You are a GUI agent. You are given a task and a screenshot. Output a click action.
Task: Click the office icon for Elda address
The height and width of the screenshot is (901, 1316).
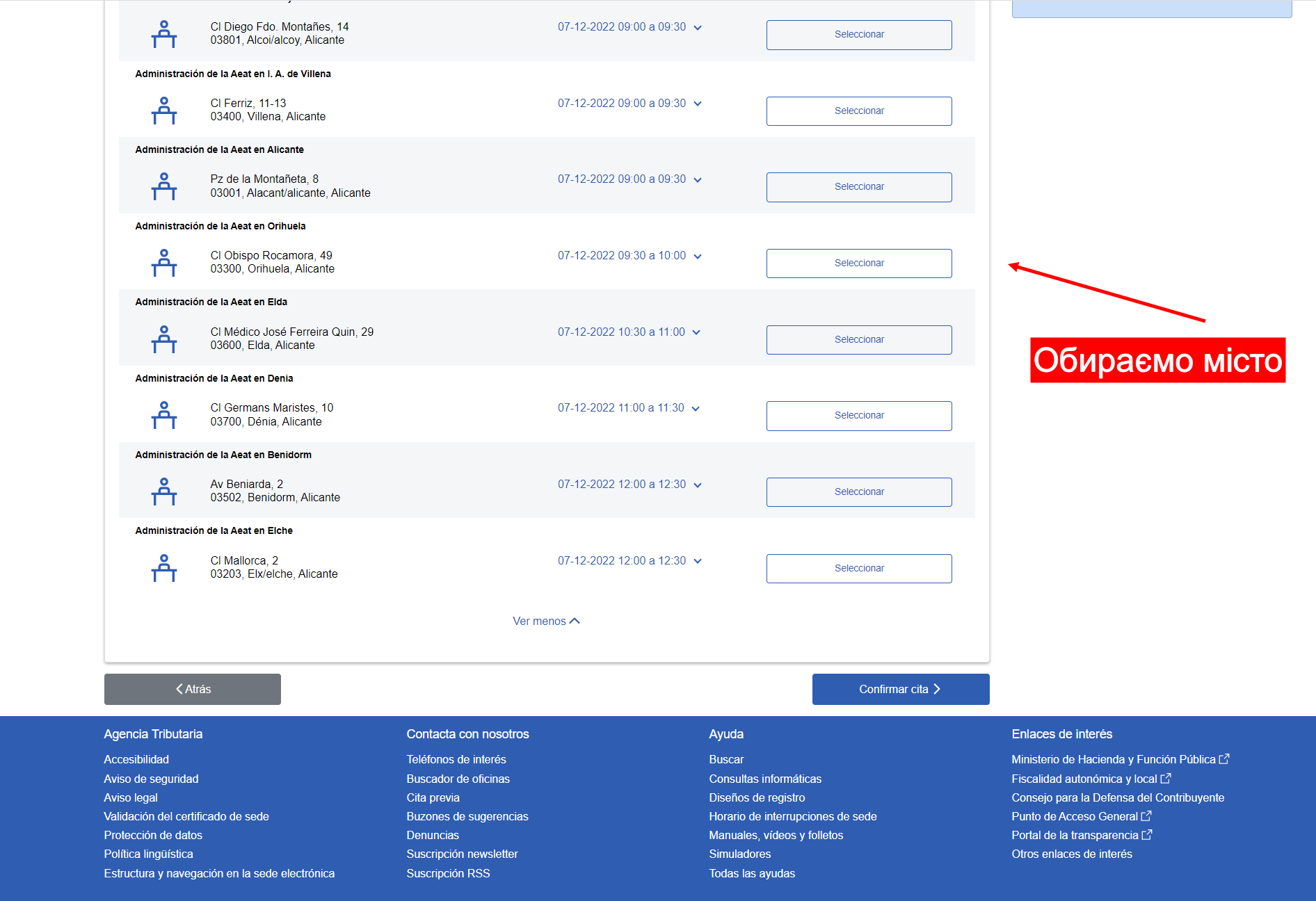164,339
